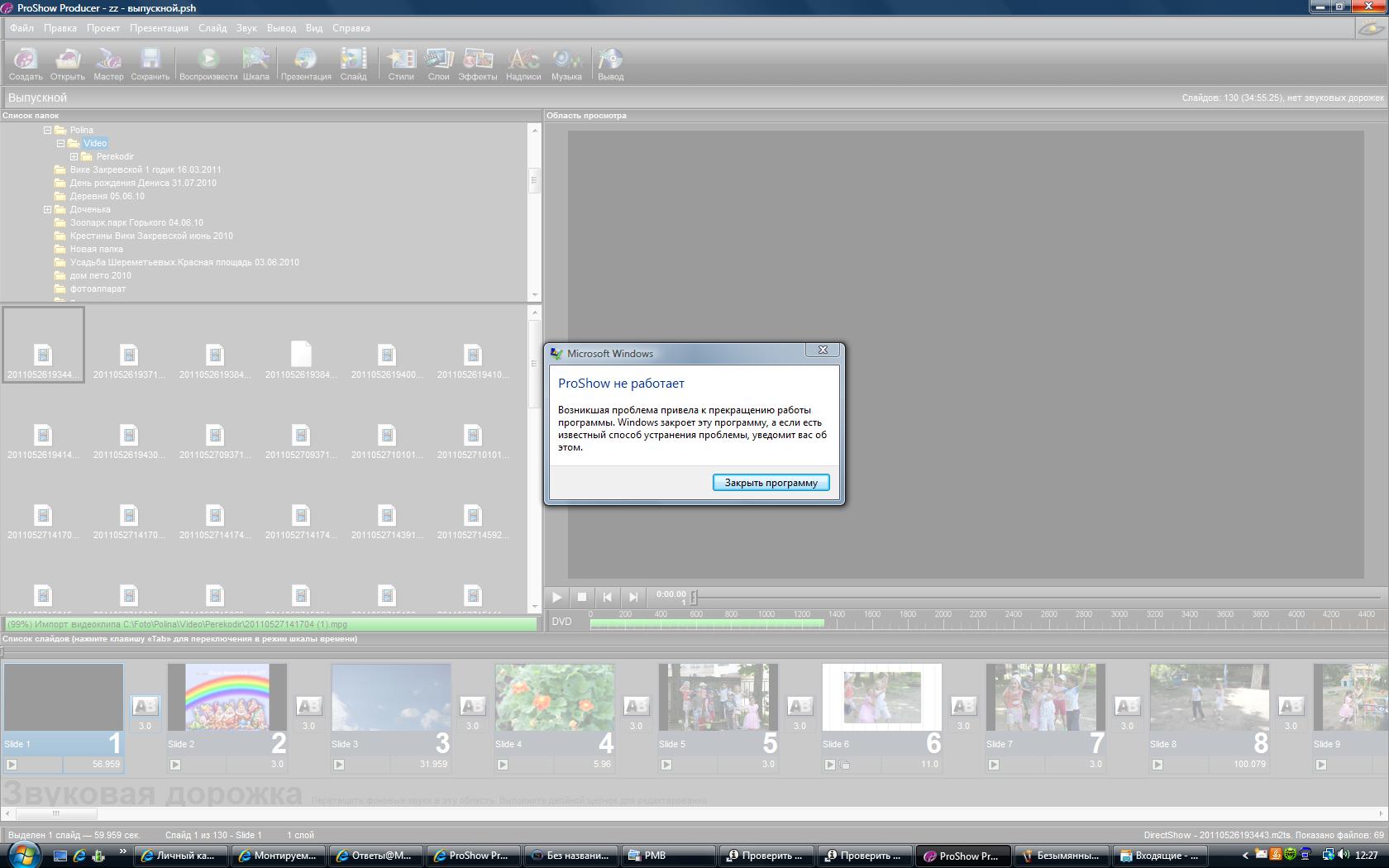Open the Слайд options toolbar icon
The image size is (1389, 868).
point(353,64)
